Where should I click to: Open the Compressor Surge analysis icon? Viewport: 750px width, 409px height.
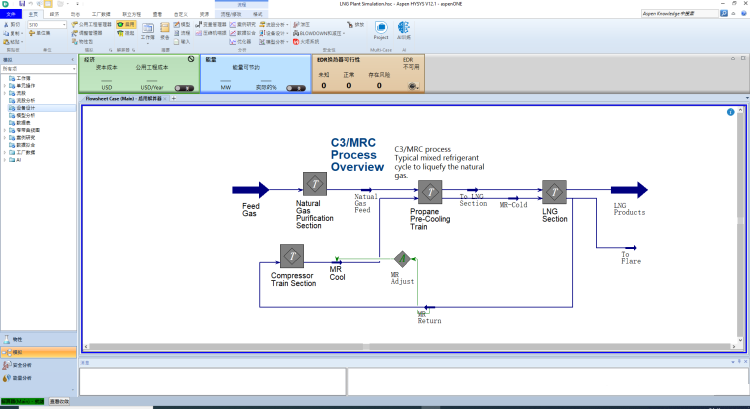[x=199, y=33]
